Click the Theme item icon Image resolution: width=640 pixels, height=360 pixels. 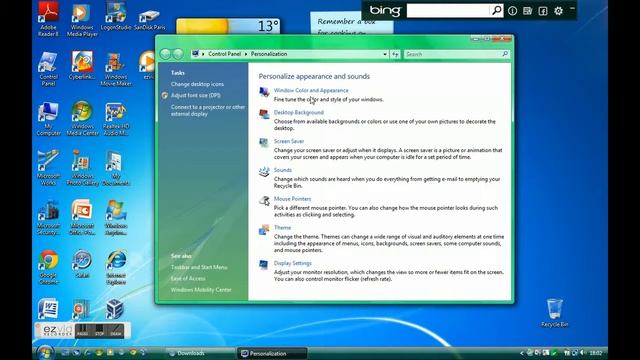click(x=264, y=229)
